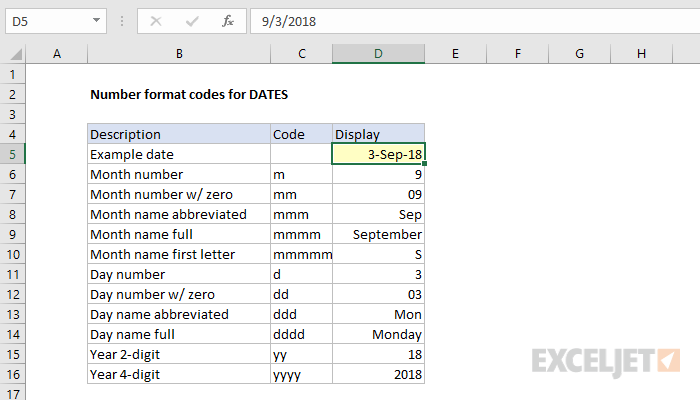Click the Enter checkmark formula bar icon
700x400 pixels.
(191, 20)
